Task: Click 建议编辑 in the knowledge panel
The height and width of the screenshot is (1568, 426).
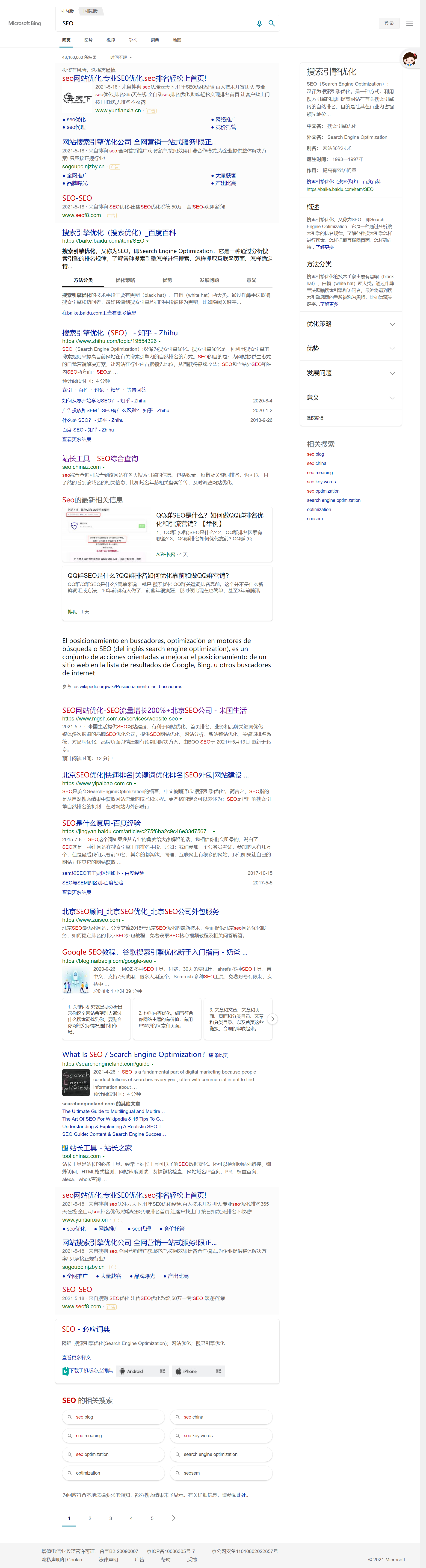Action: (x=315, y=418)
